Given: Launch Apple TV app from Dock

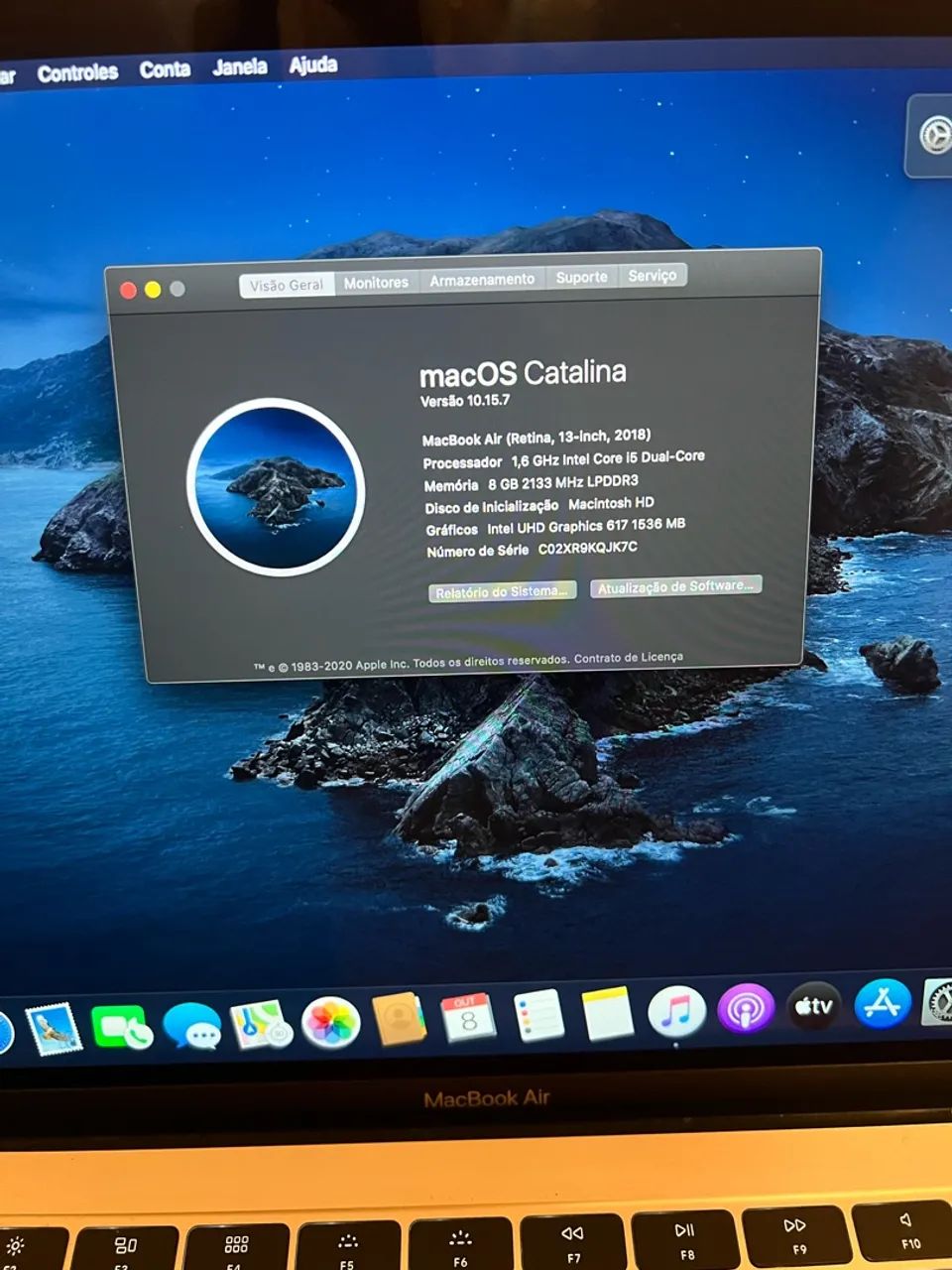Looking at the screenshot, I should coord(814,1007).
